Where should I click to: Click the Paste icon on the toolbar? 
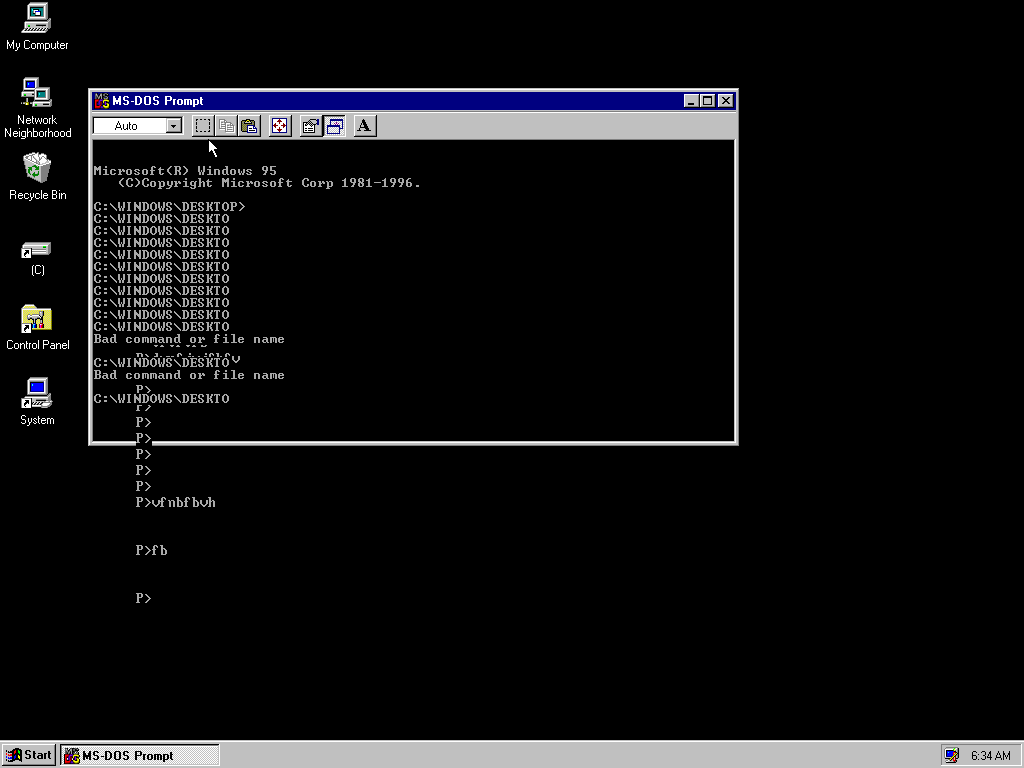[x=248, y=125]
